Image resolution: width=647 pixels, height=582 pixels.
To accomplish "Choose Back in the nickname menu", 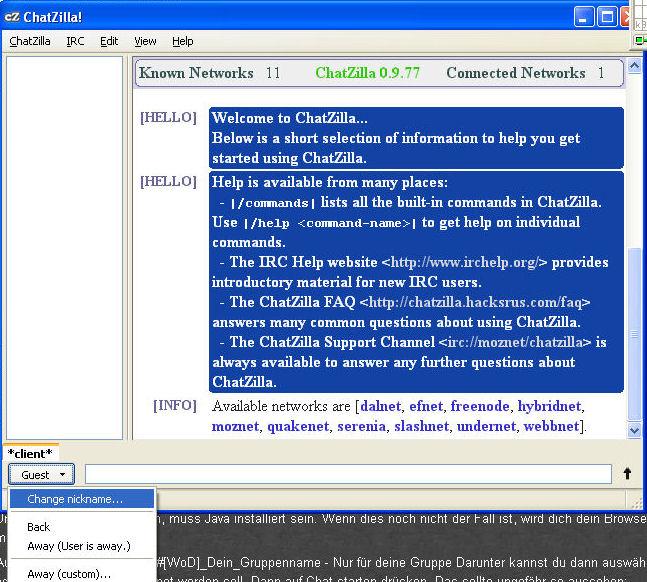I will (x=39, y=527).
